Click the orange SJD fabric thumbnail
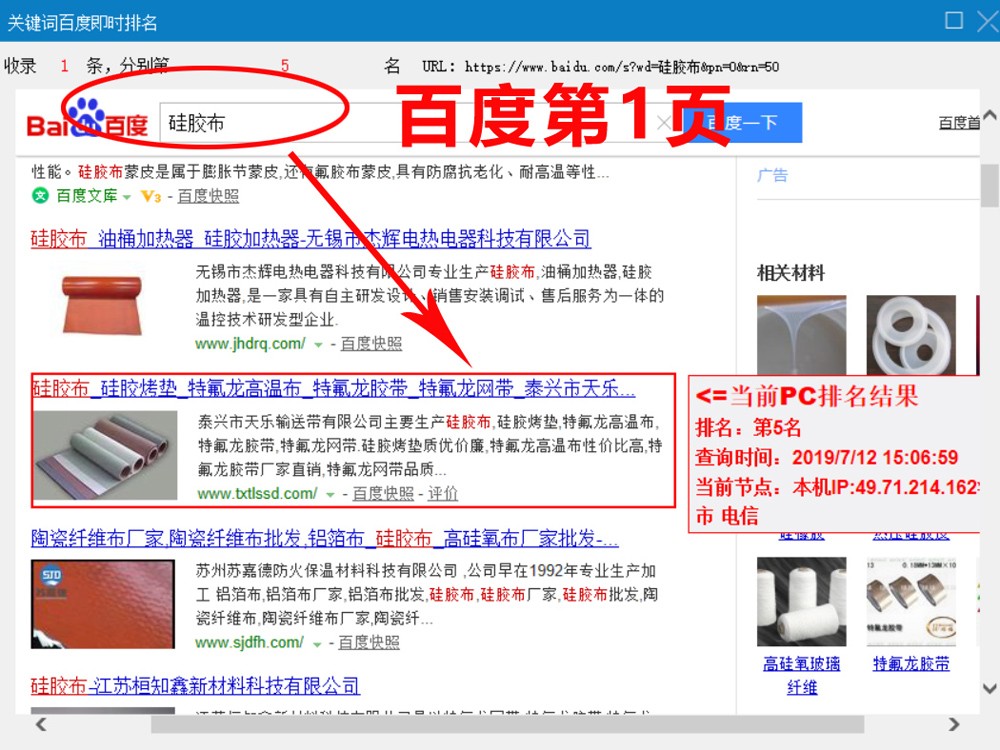Image resolution: width=1000 pixels, height=750 pixels. coord(103,604)
